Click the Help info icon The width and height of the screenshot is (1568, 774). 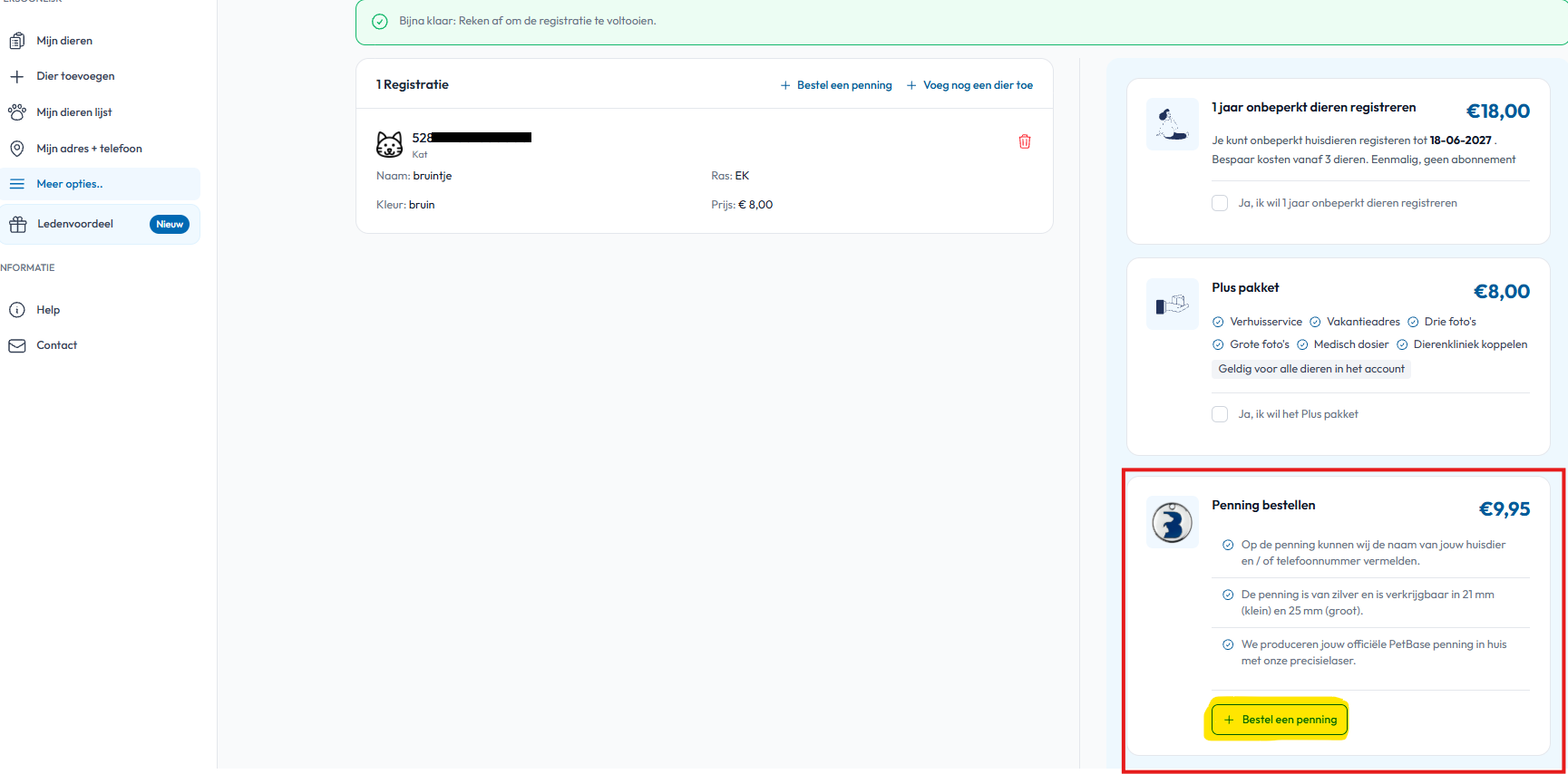pyautogui.click(x=17, y=310)
